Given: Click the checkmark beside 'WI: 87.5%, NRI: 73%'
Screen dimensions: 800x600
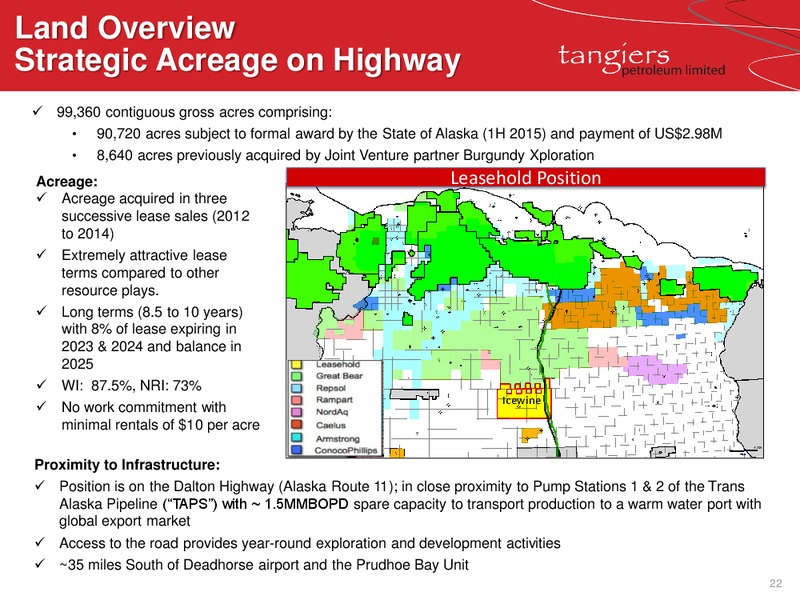Looking at the screenshot, I should (42, 384).
